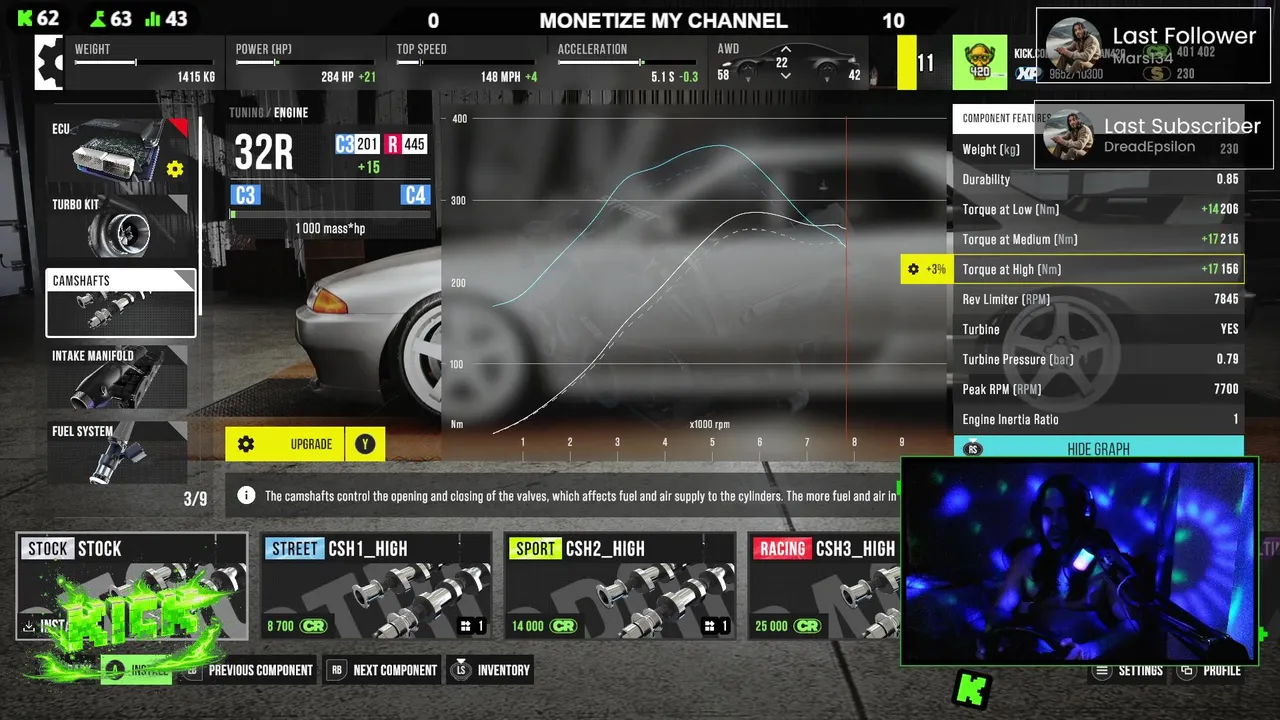Click the Upgrade gear icon
Screen dimensions: 1280x720
point(246,444)
